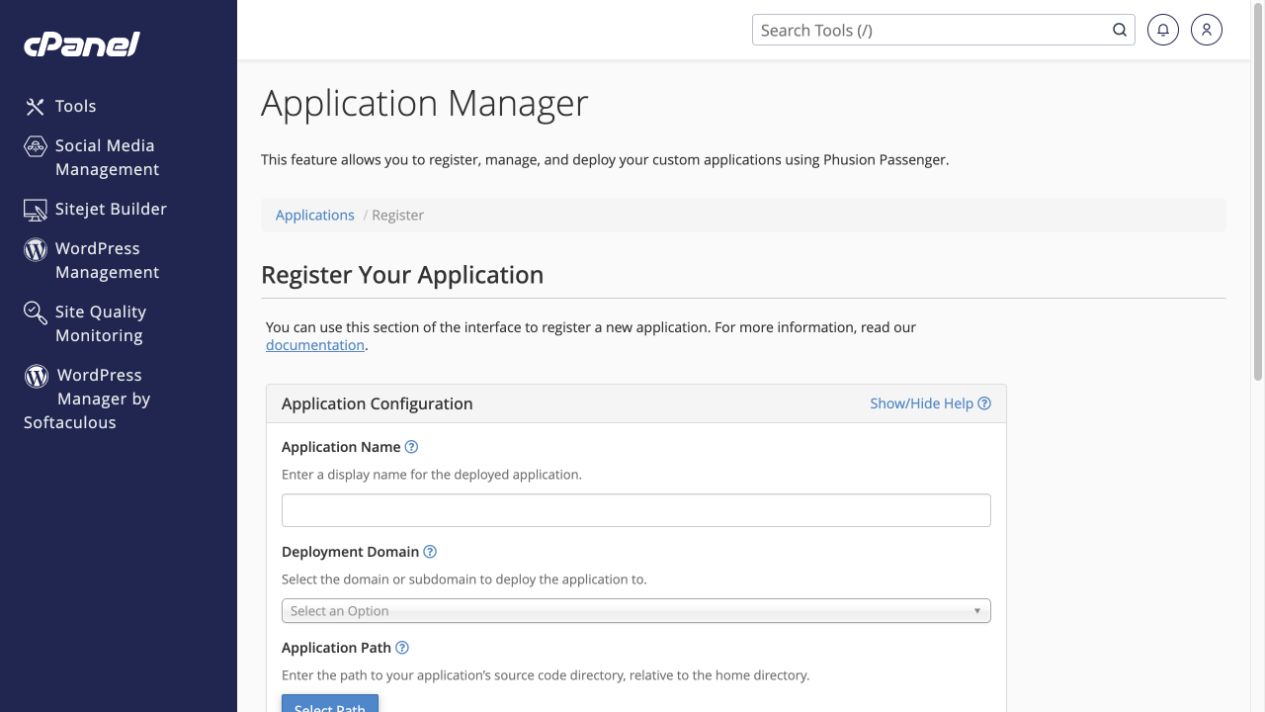
Task: Open the notifications bell icon
Action: tap(1163, 30)
